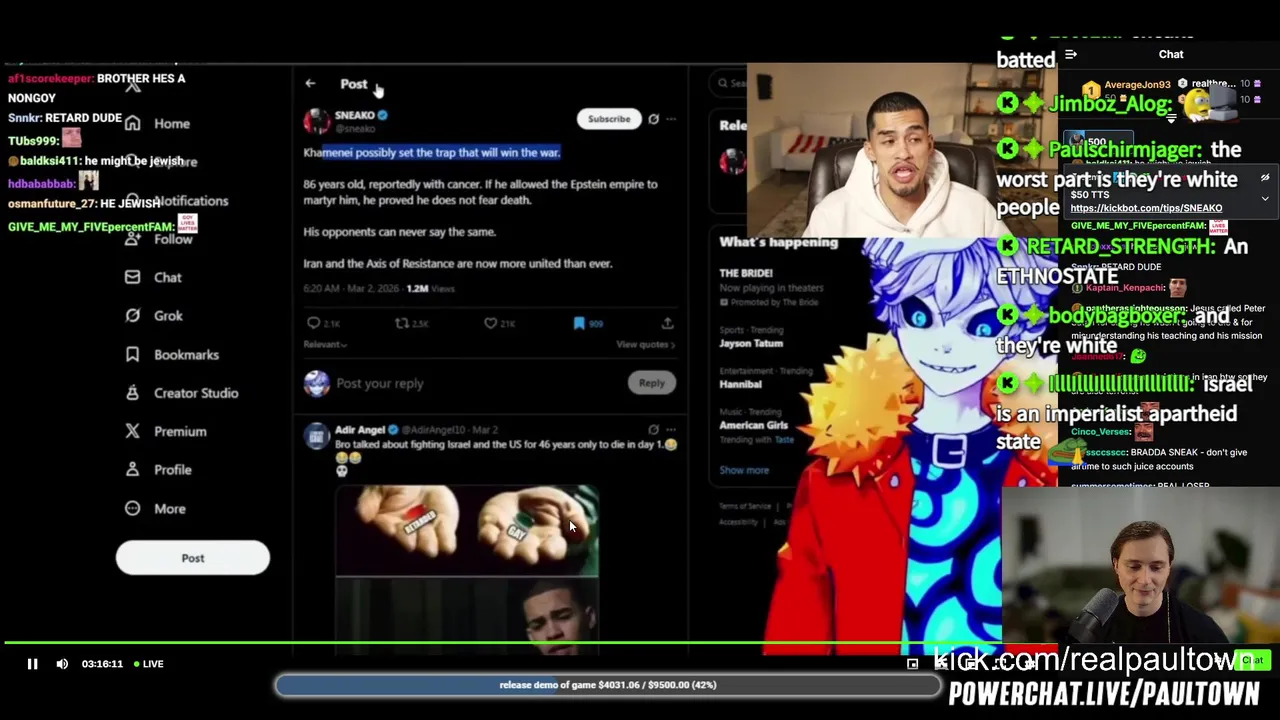Viewport: 1280px width, 720px height.
Task: Click the white Post button in sidebar
Action: pyautogui.click(x=193, y=558)
